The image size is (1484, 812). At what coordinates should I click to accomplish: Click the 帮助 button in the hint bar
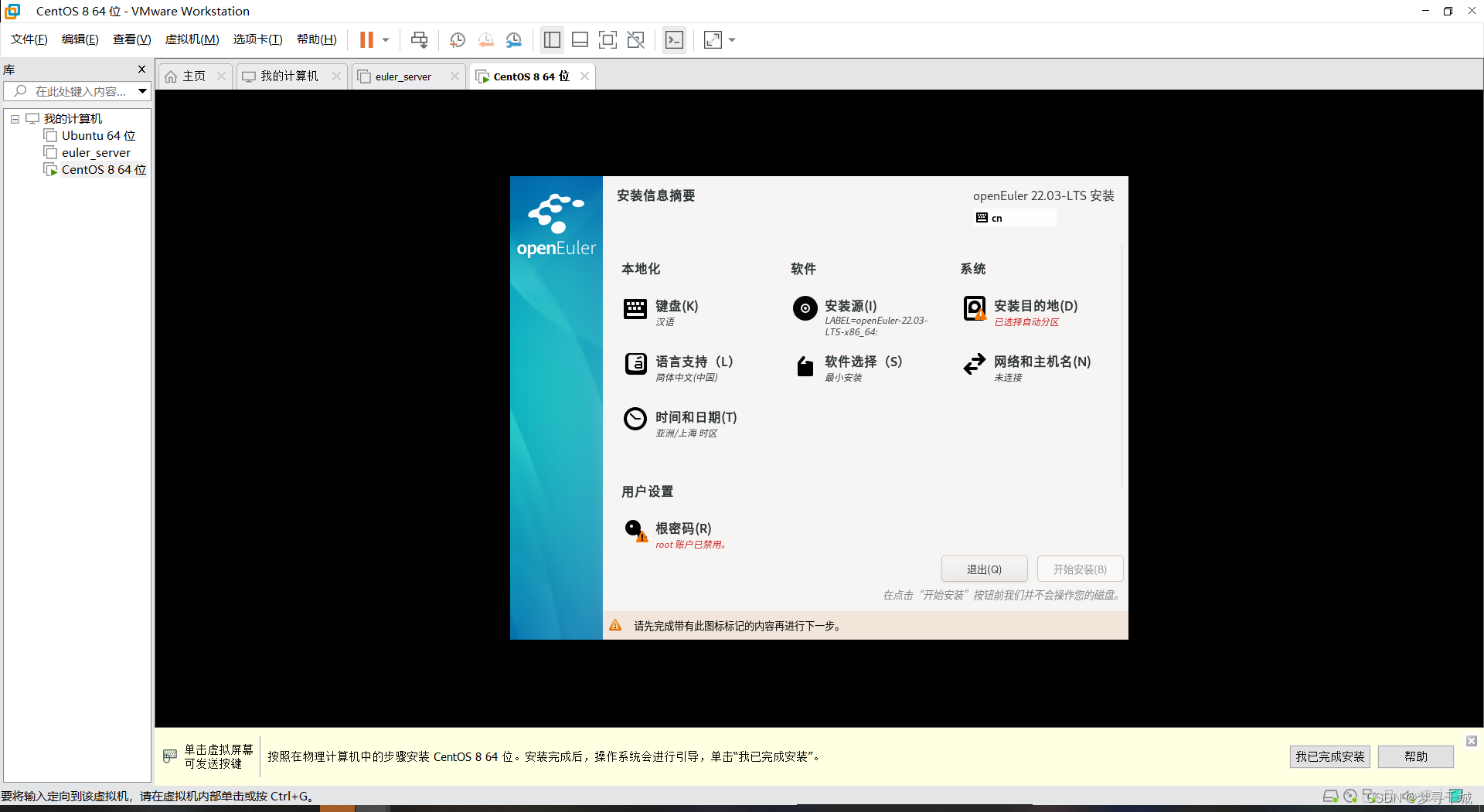(x=1416, y=756)
